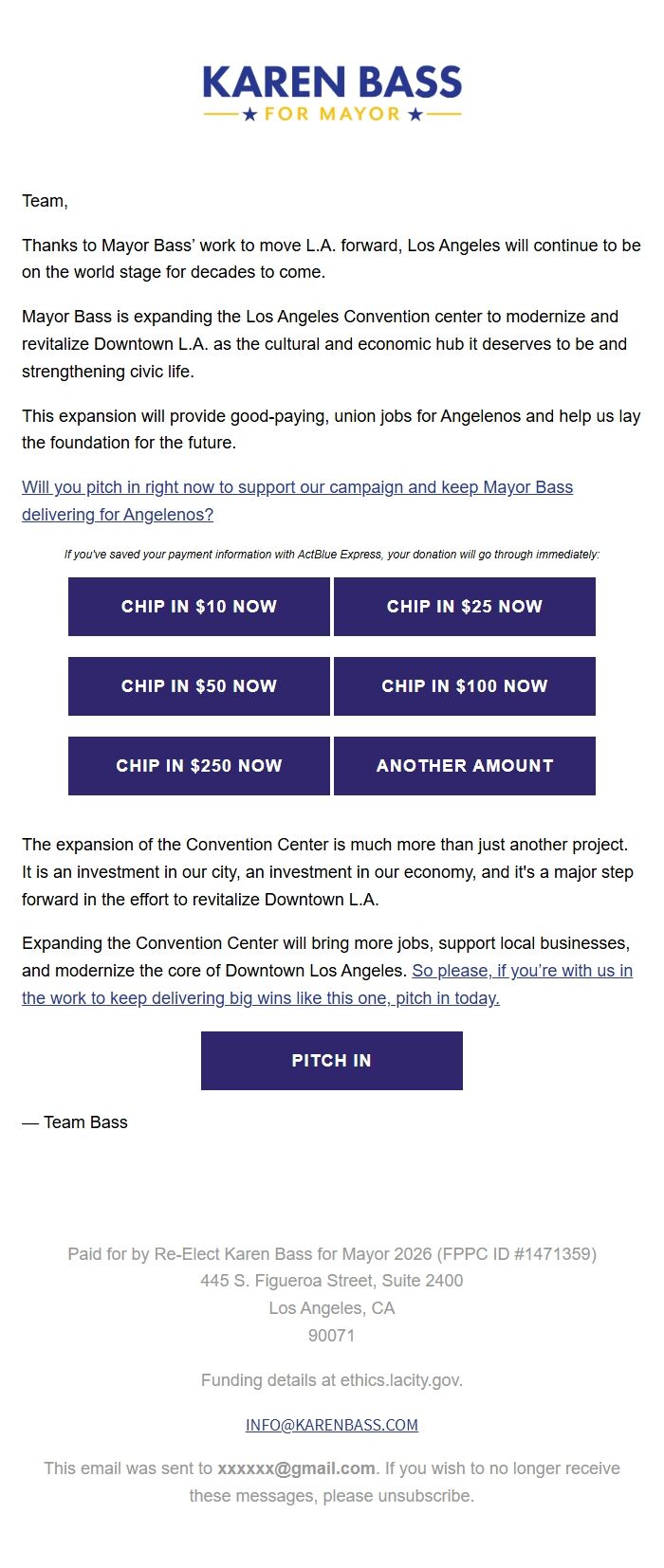Viewport: 664px width, 1568px height.
Task: Click the 445 S. Figueroa Street address line
Action: [x=332, y=1281]
